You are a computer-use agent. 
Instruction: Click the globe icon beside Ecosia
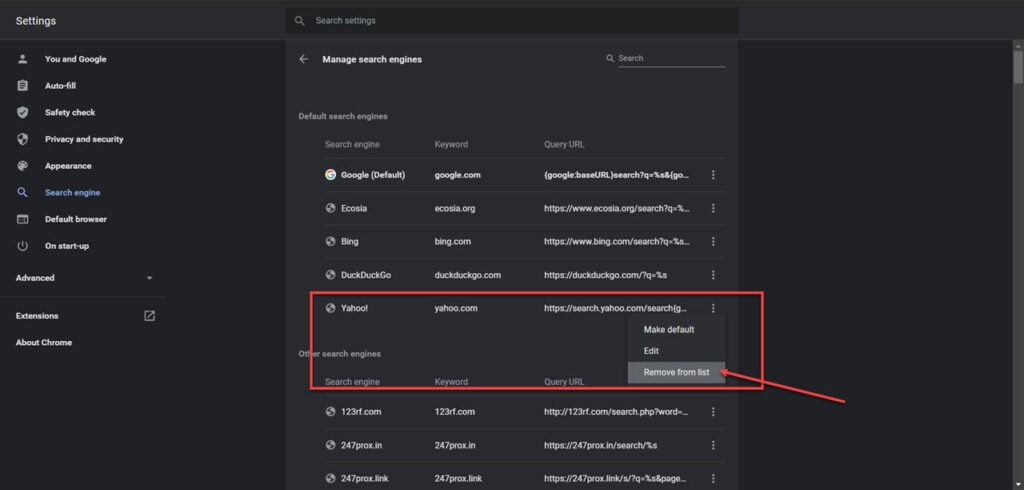tap(330, 208)
